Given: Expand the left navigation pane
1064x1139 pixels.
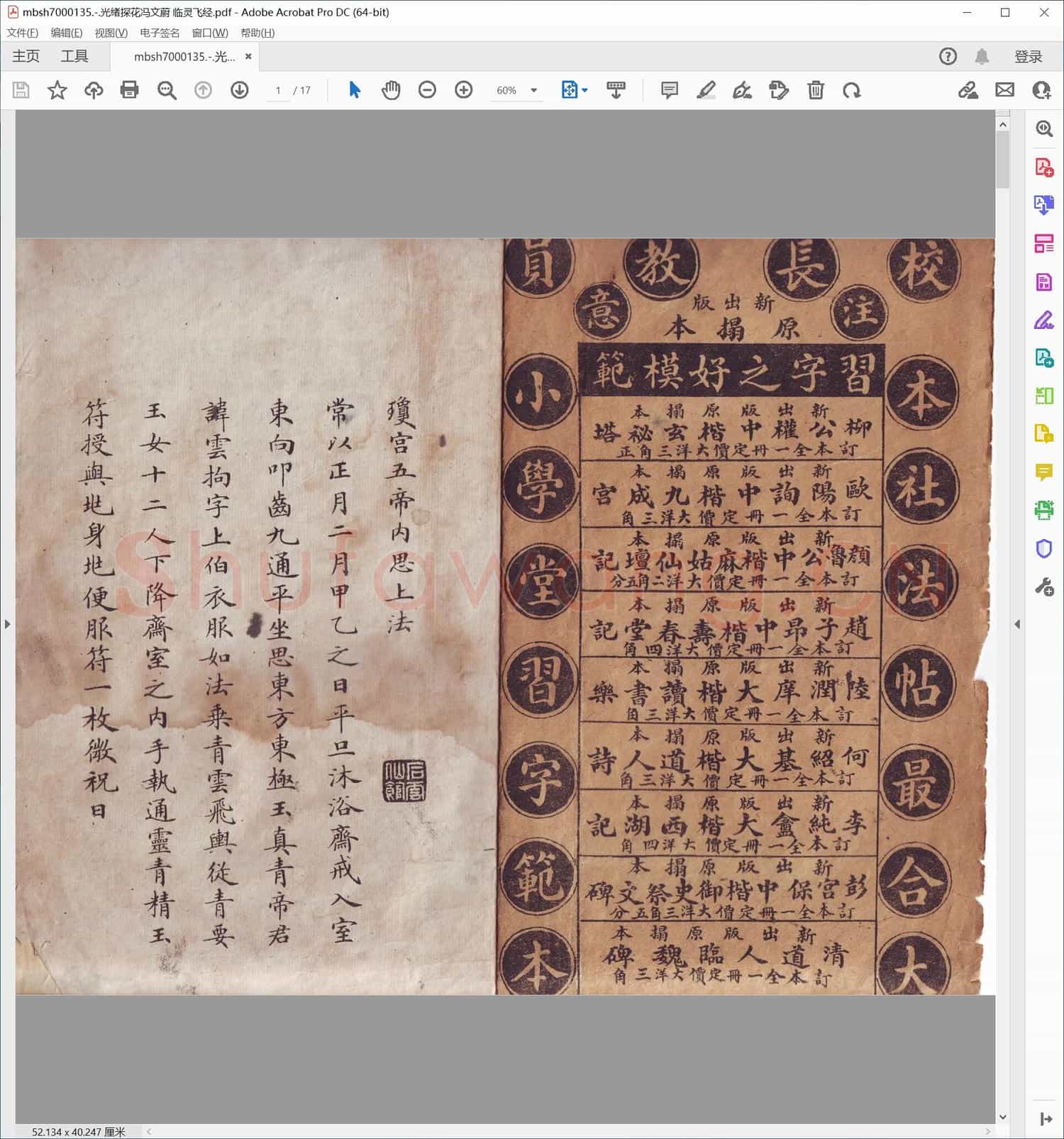Looking at the screenshot, I should [7, 624].
